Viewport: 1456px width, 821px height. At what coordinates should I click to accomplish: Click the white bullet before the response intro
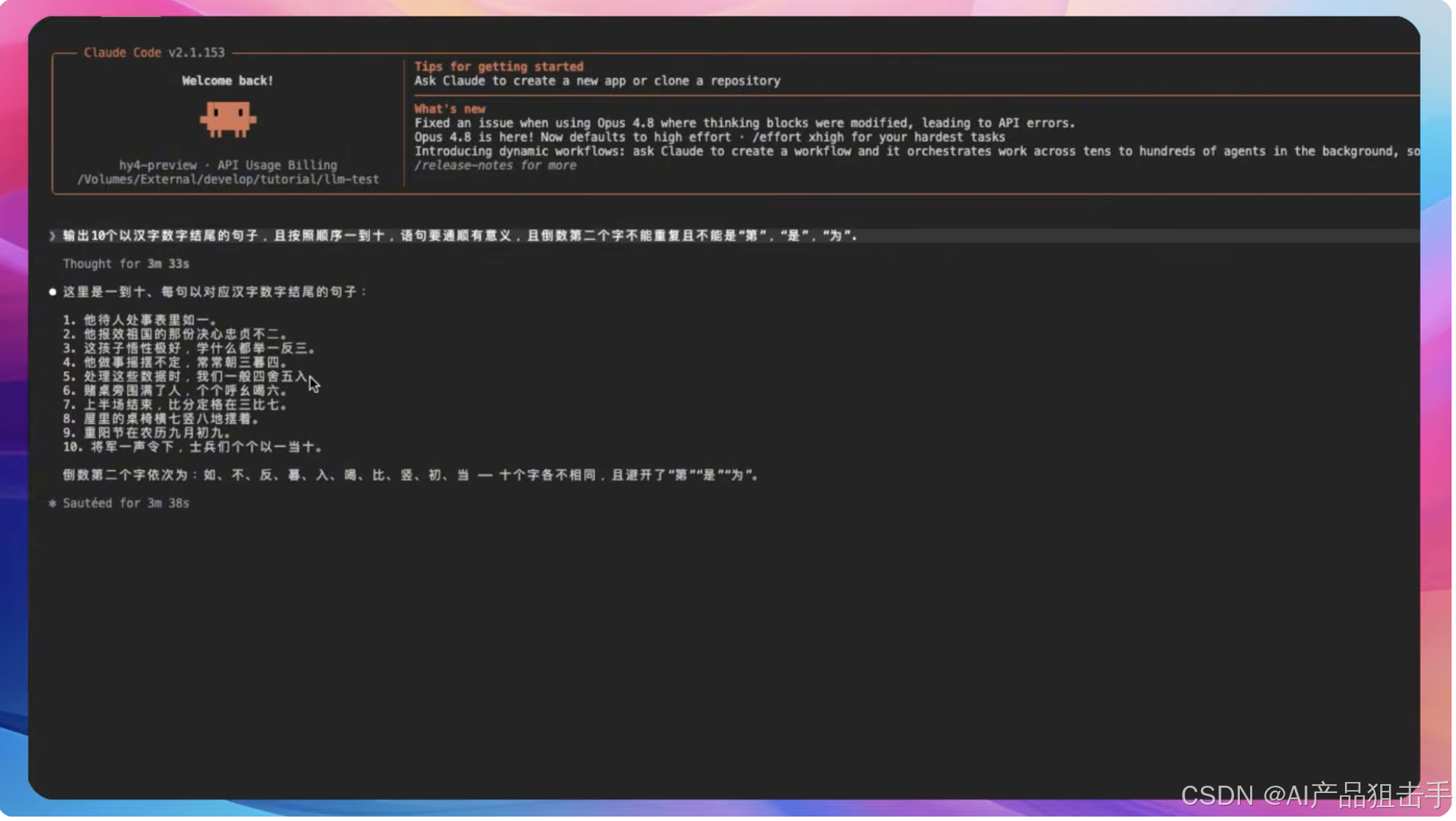click(x=52, y=293)
